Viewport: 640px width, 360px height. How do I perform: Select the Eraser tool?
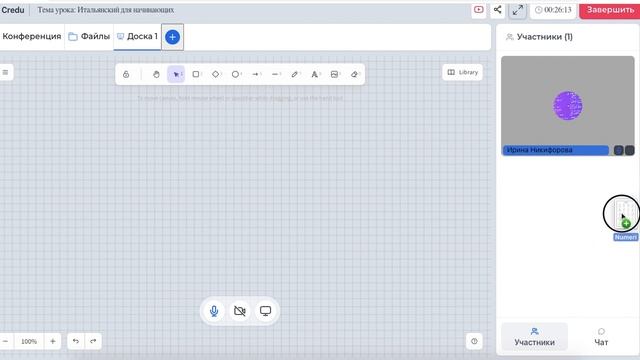pos(354,74)
